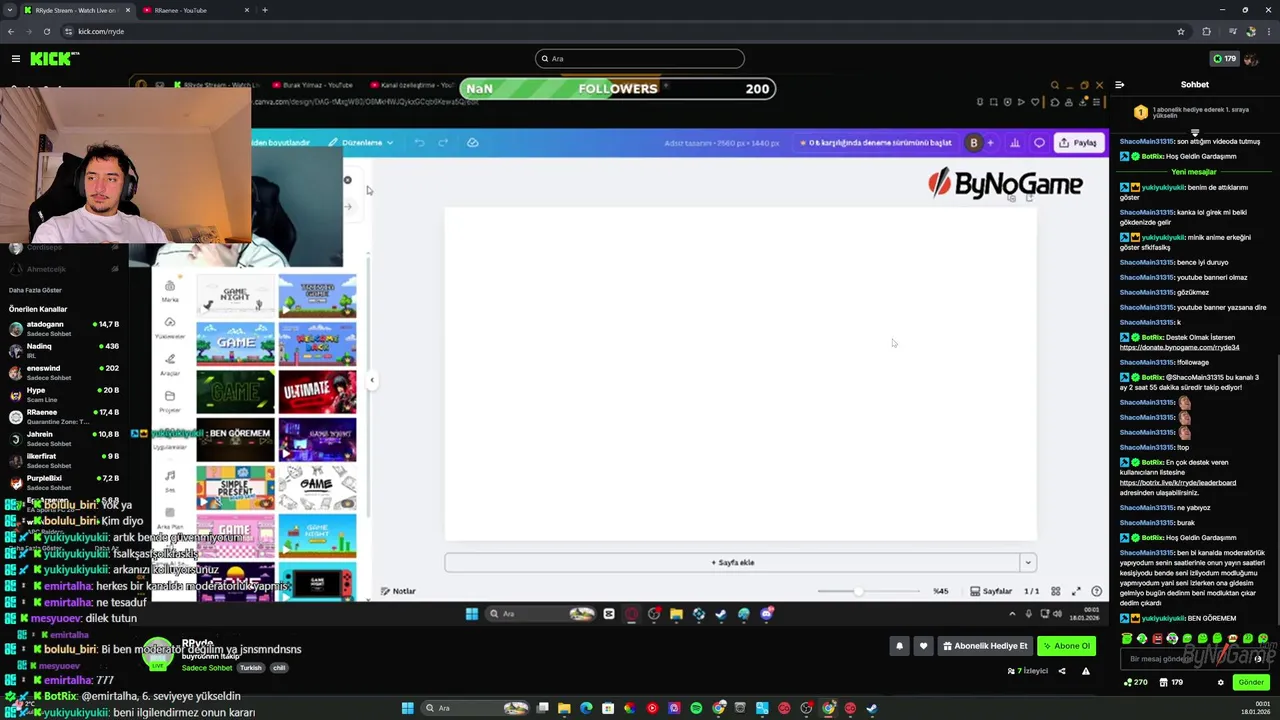Open the Araçlar sidebar icon in Canva
The height and width of the screenshot is (720, 1280).
pyautogui.click(x=170, y=364)
